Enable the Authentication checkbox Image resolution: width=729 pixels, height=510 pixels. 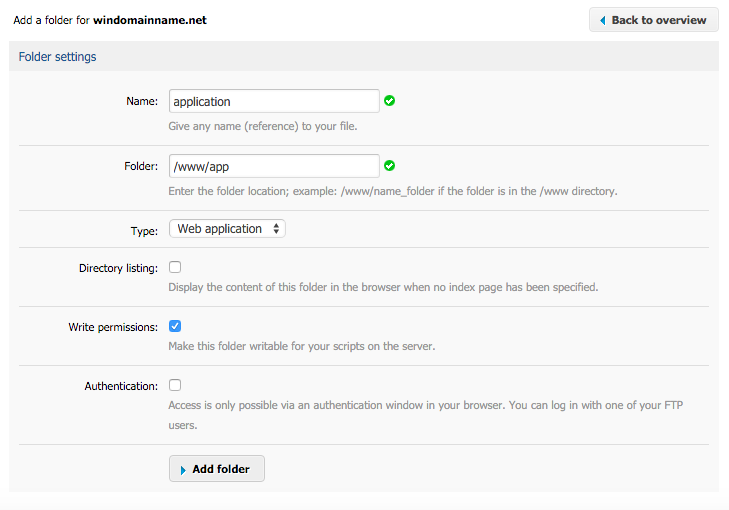pyautogui.click(x=175, y=385)
